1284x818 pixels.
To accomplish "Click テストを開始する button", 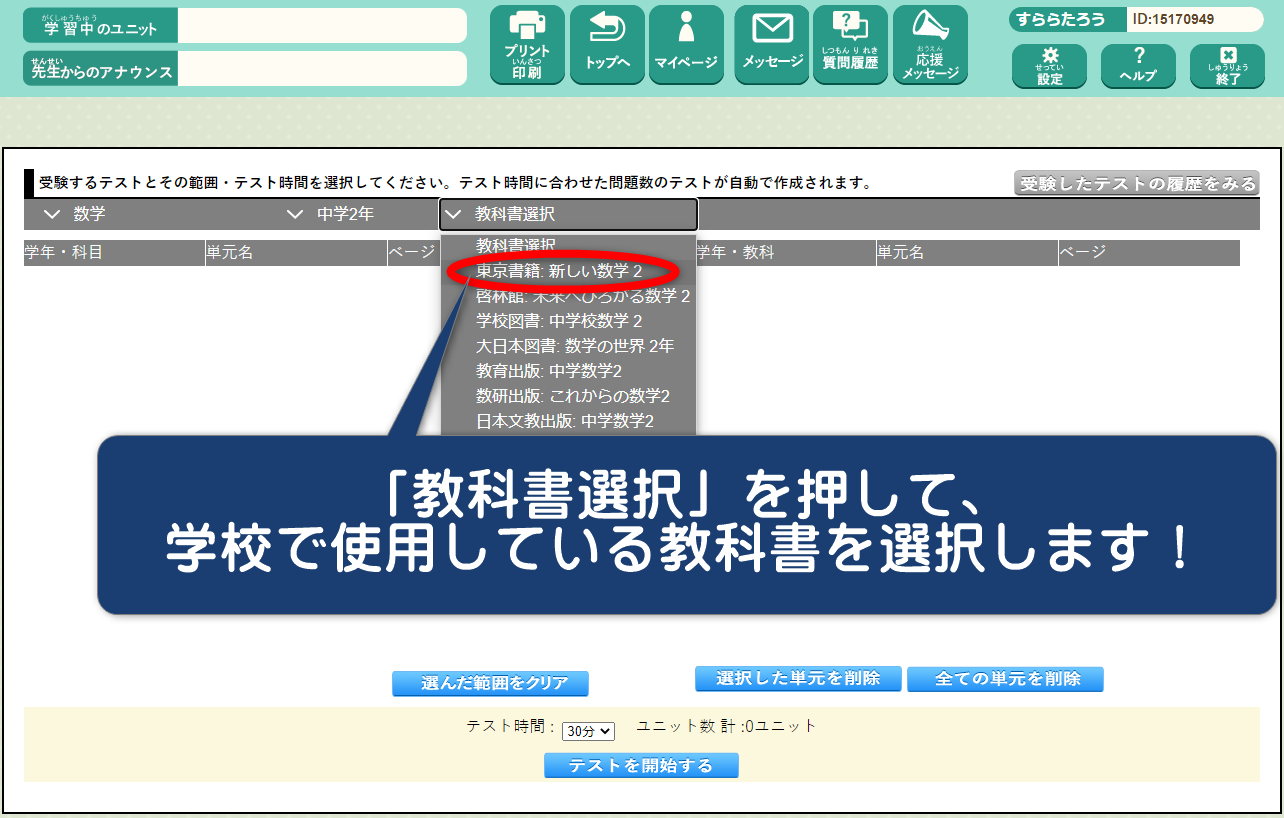I will [641, 766].
